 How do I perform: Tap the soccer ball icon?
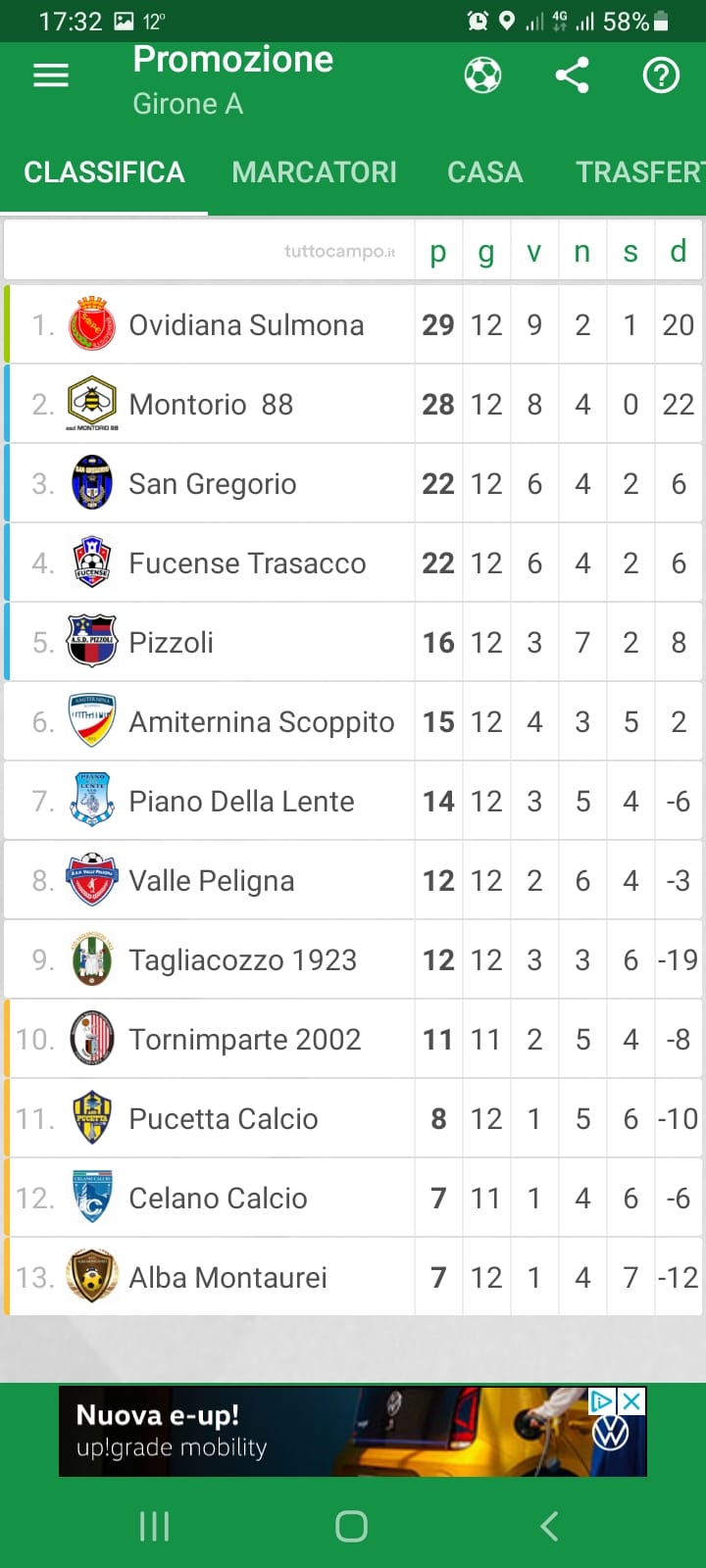tap(482, 75)
